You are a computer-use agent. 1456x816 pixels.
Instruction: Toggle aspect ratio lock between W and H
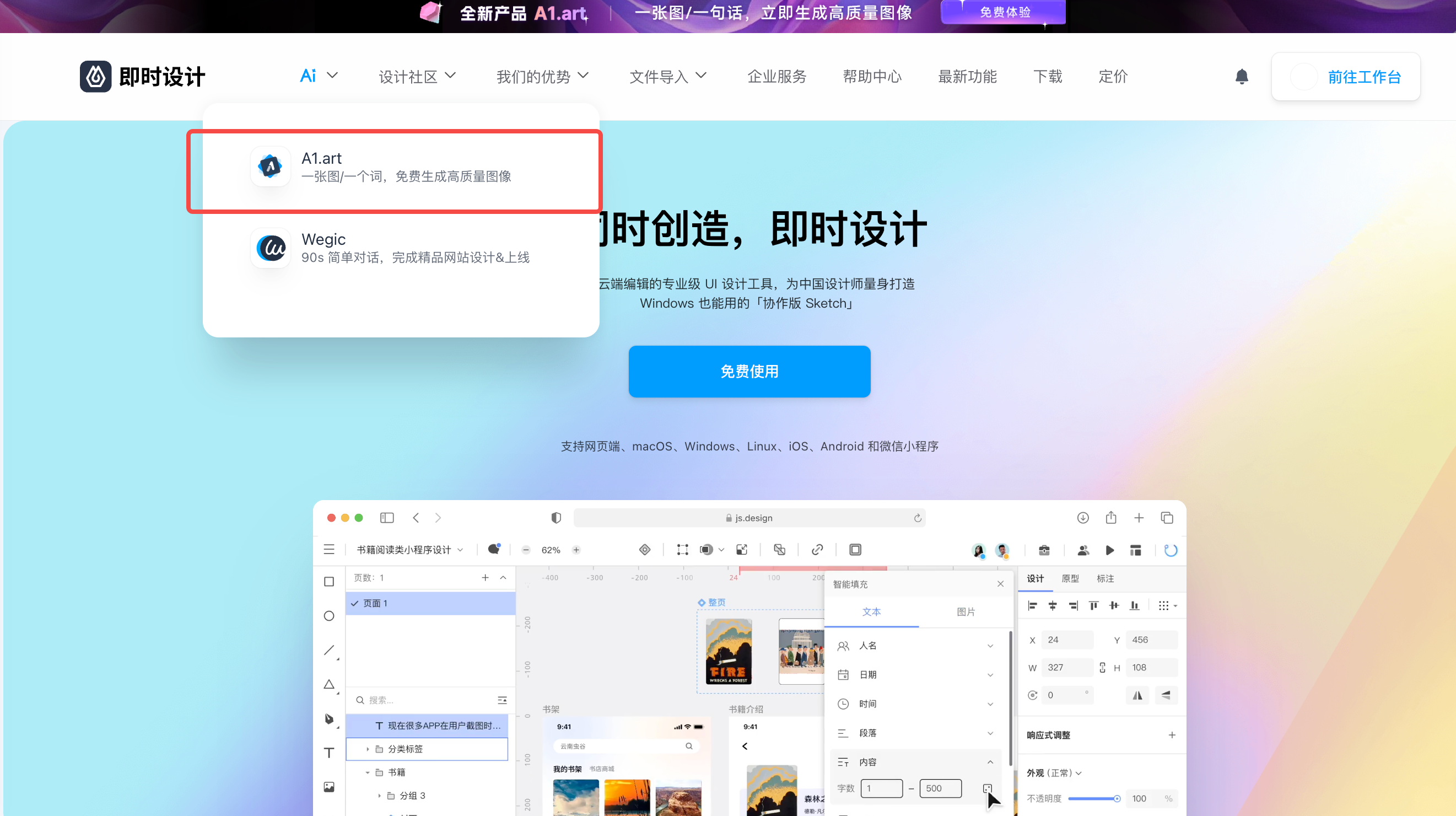(x=1102, y=667)
